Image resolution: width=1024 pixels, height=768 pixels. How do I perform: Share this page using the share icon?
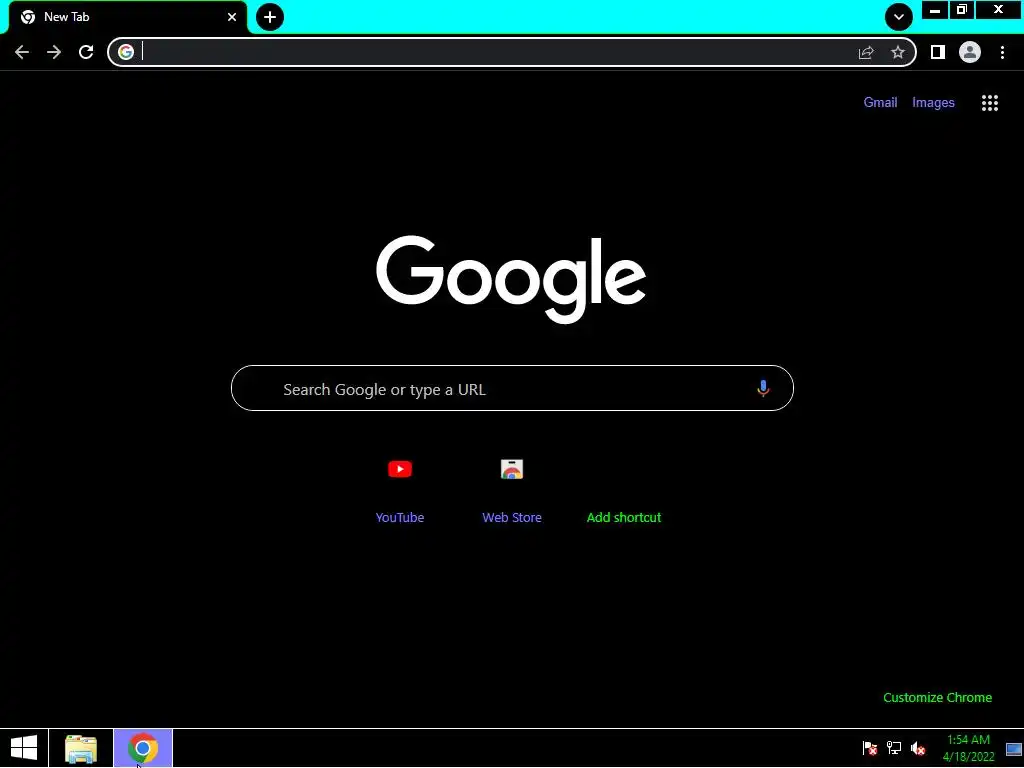(x=866, y=52)
